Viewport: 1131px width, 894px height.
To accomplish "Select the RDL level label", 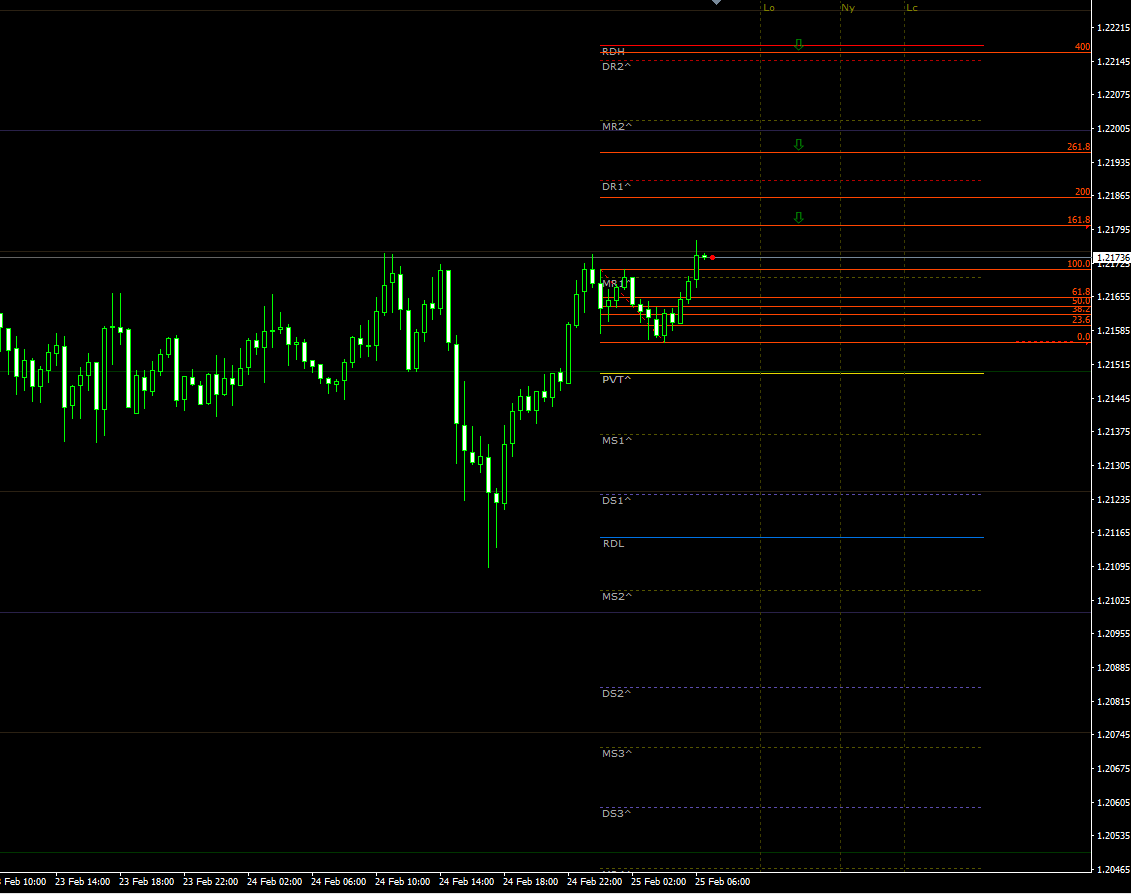I will tap(614, 543).
